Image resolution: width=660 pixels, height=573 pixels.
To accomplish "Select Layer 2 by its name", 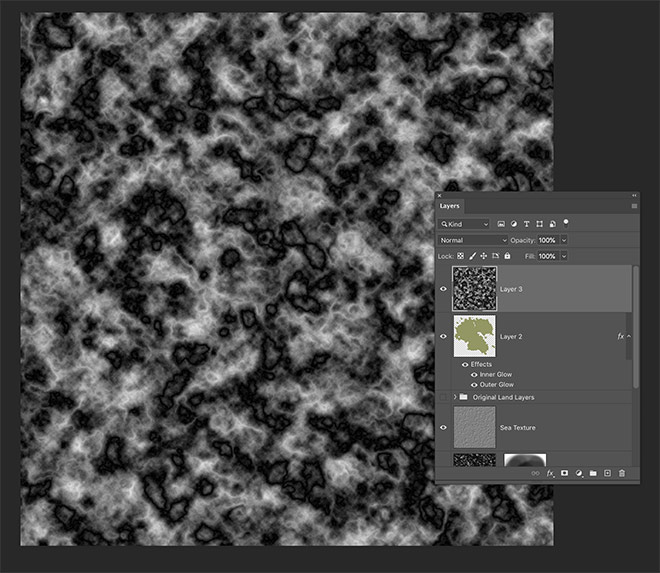I will coord(511,337).
